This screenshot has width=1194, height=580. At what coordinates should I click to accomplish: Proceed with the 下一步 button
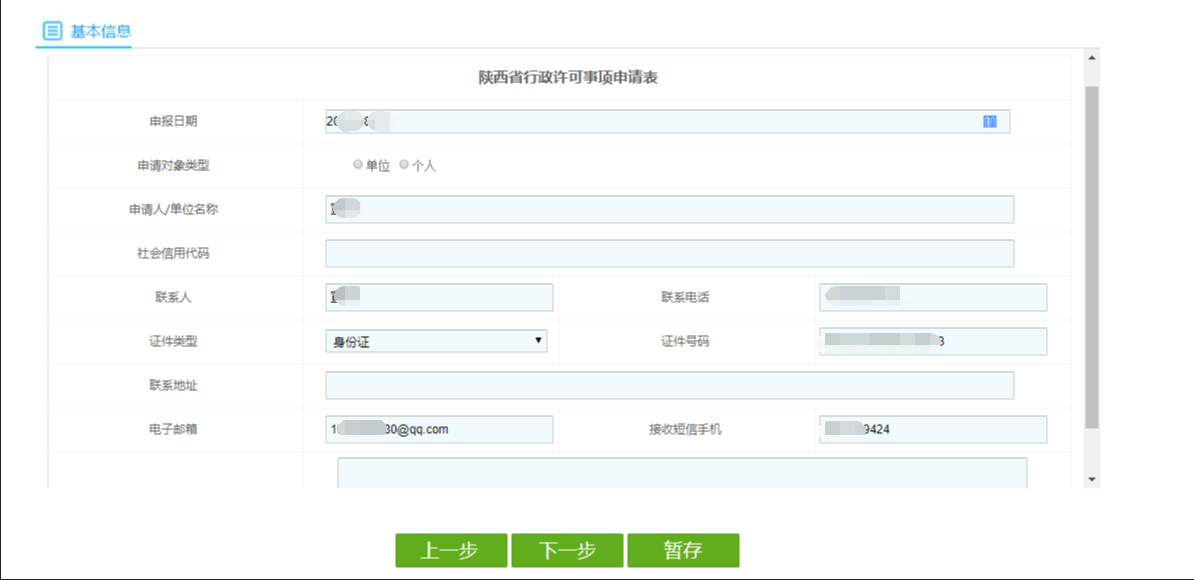(x=567, y=551)
